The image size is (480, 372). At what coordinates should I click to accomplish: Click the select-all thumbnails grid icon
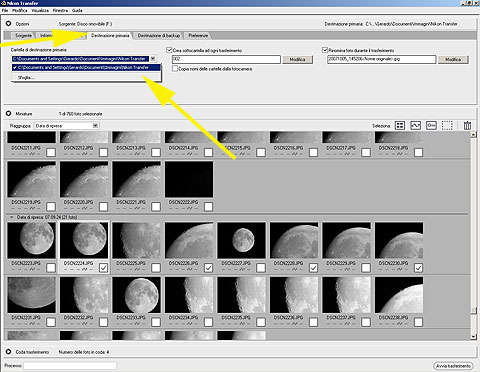[x=400, y=125]
